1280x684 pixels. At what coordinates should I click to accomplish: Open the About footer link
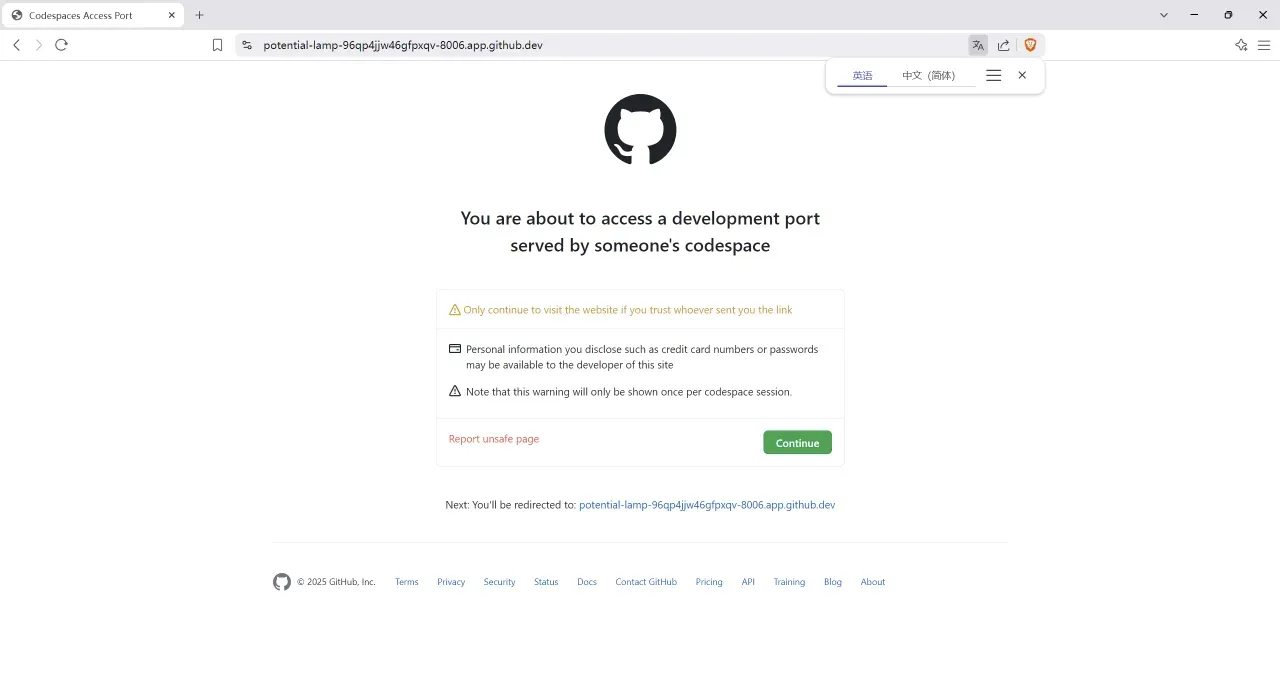pos(873,582)
